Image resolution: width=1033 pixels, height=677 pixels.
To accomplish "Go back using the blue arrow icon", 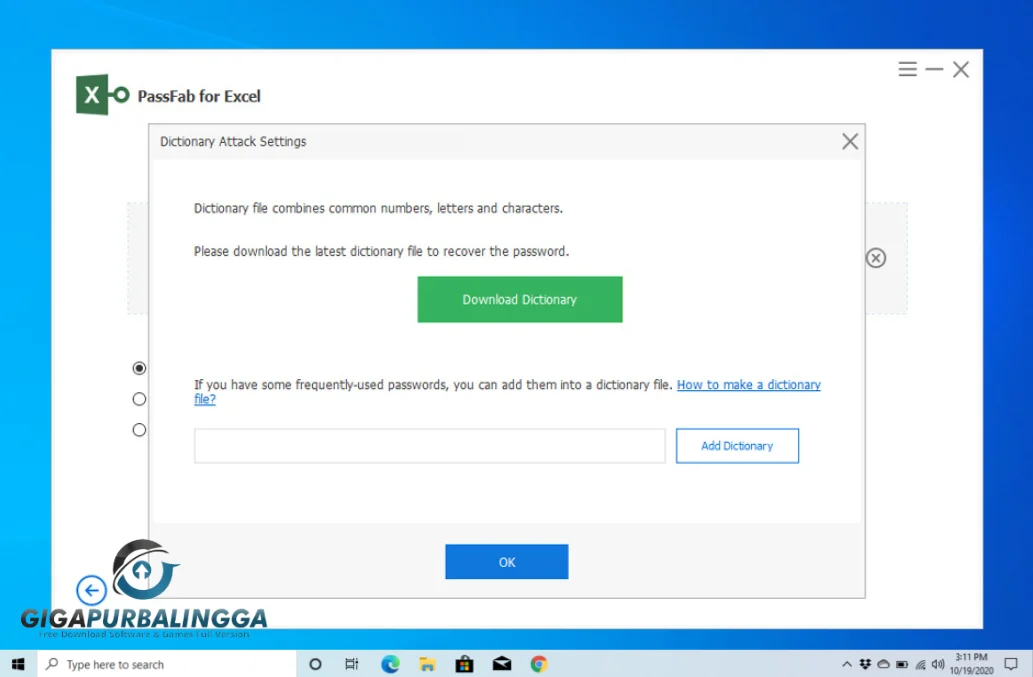I will coord(91,590).
